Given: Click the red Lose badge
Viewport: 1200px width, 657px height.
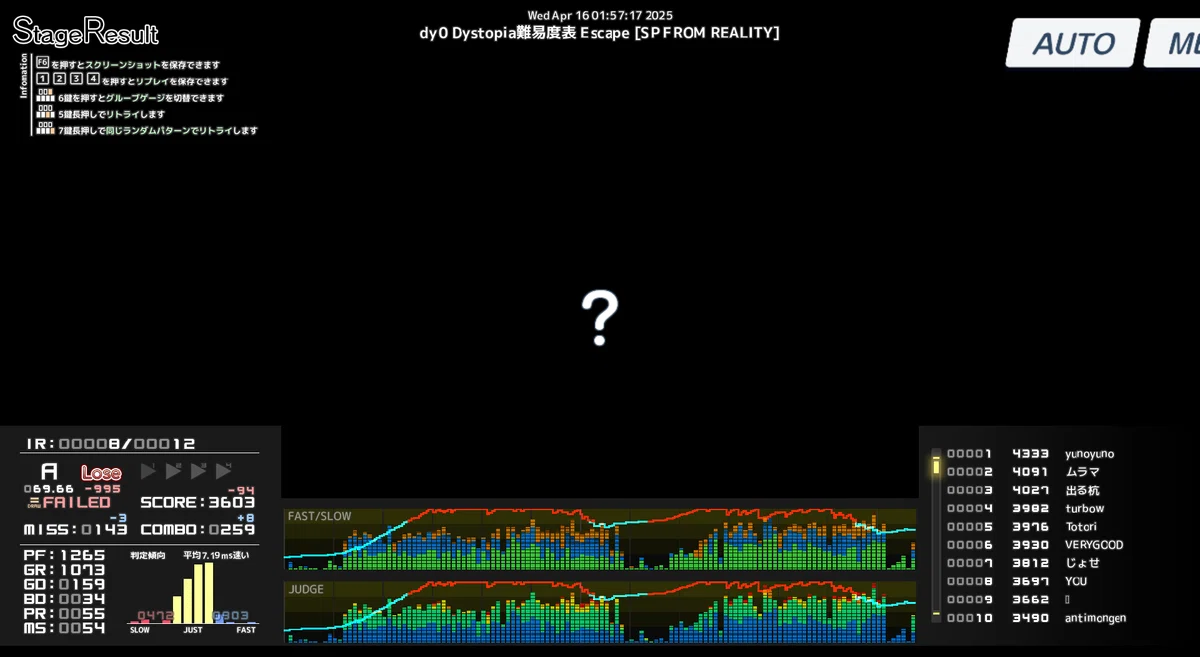Looking at the screenshot, I should [101, 472].
